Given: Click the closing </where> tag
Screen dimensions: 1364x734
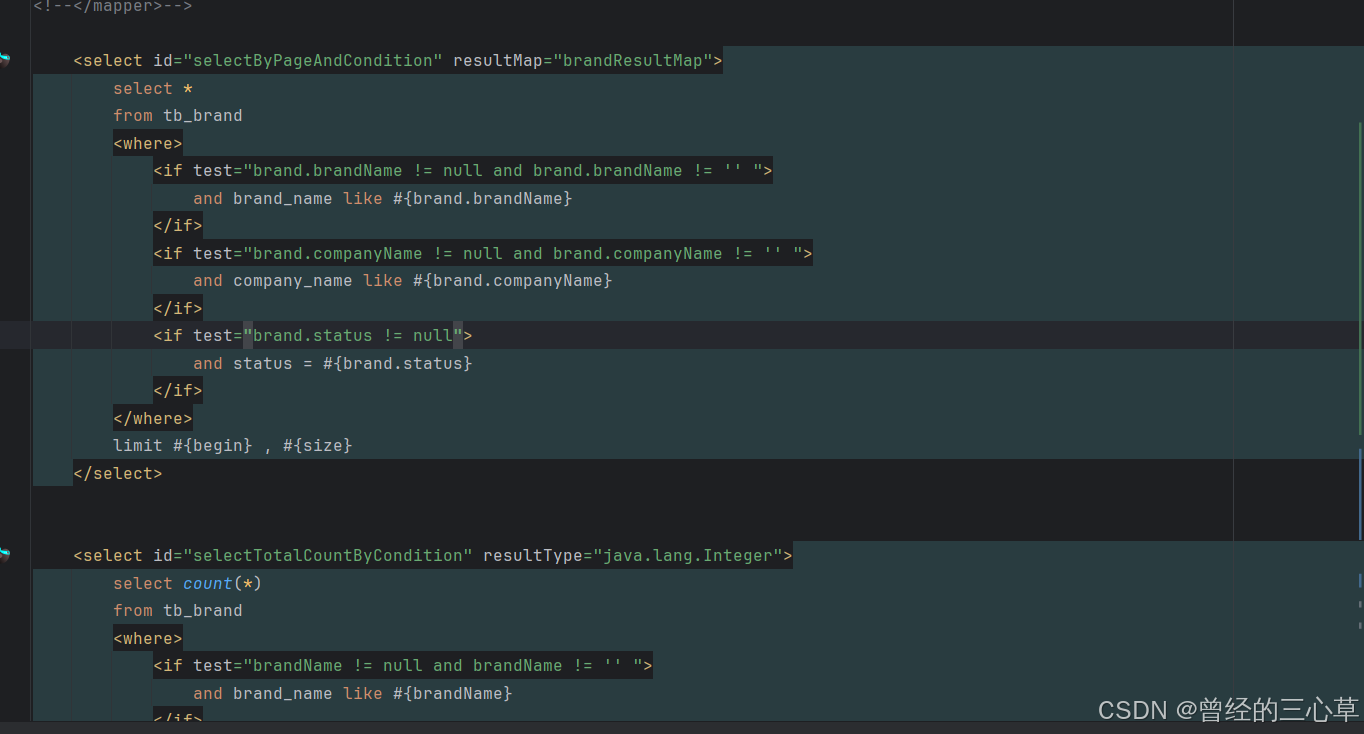Looking at the screenshot, I should click(153, 418).
